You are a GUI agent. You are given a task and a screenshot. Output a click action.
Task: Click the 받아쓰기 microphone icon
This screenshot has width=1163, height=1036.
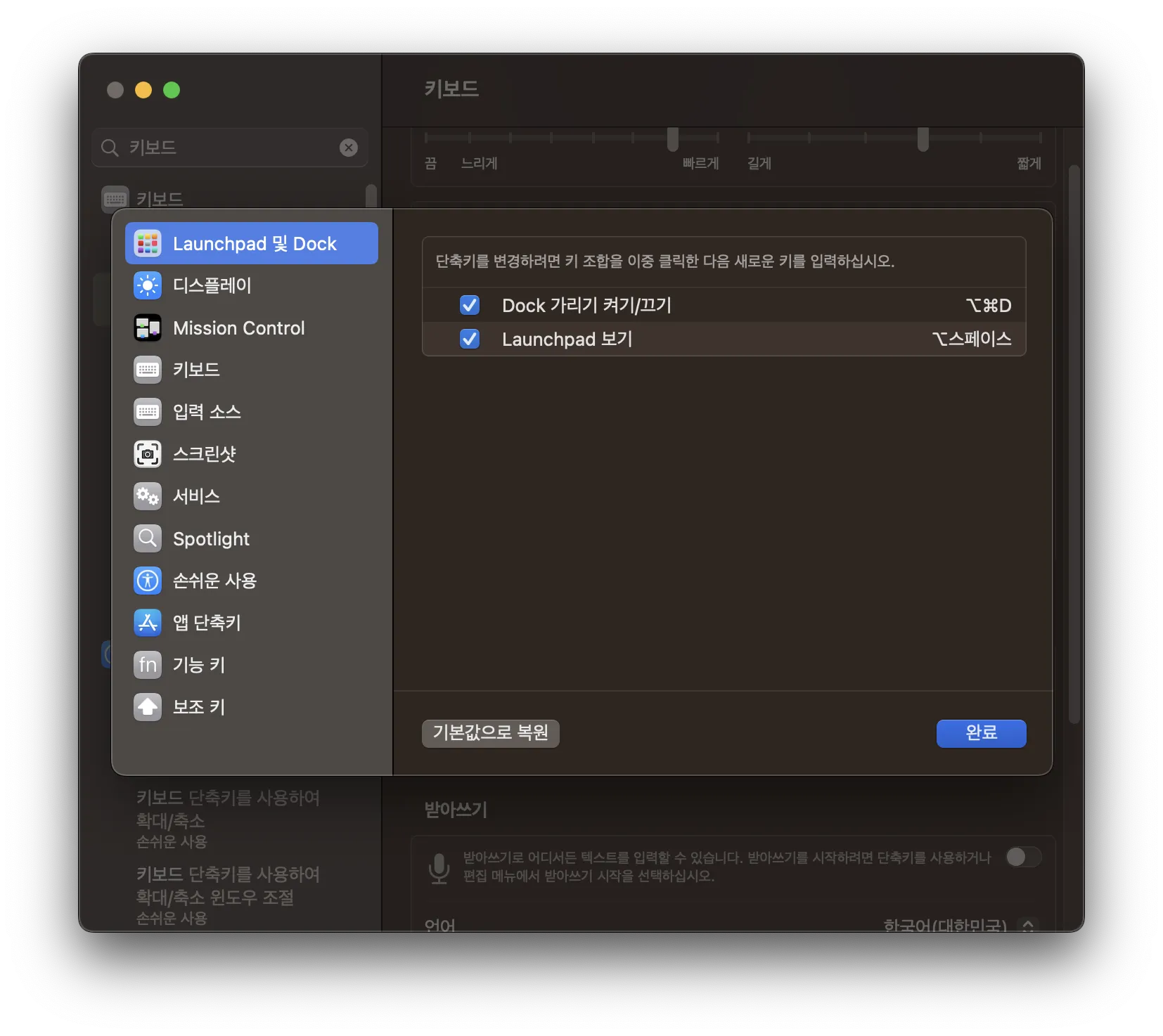[x=439, y=867]
